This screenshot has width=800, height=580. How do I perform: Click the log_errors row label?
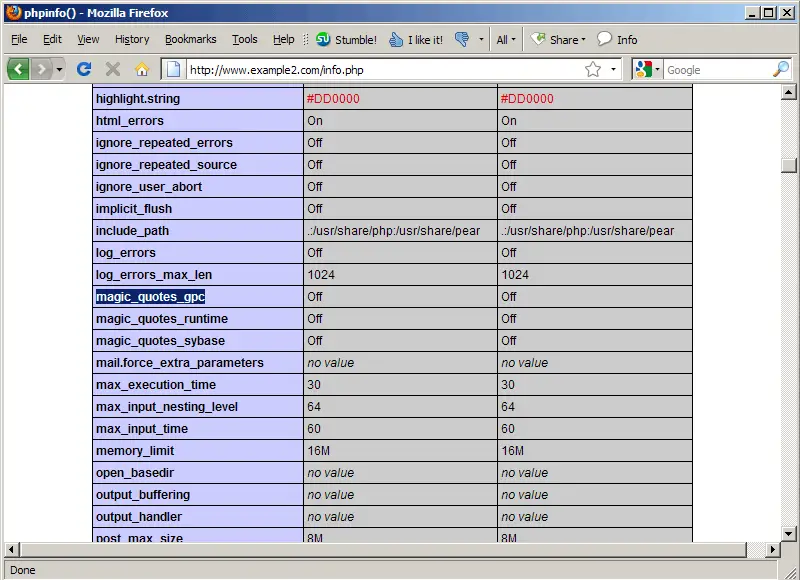[x=126, y=253]
